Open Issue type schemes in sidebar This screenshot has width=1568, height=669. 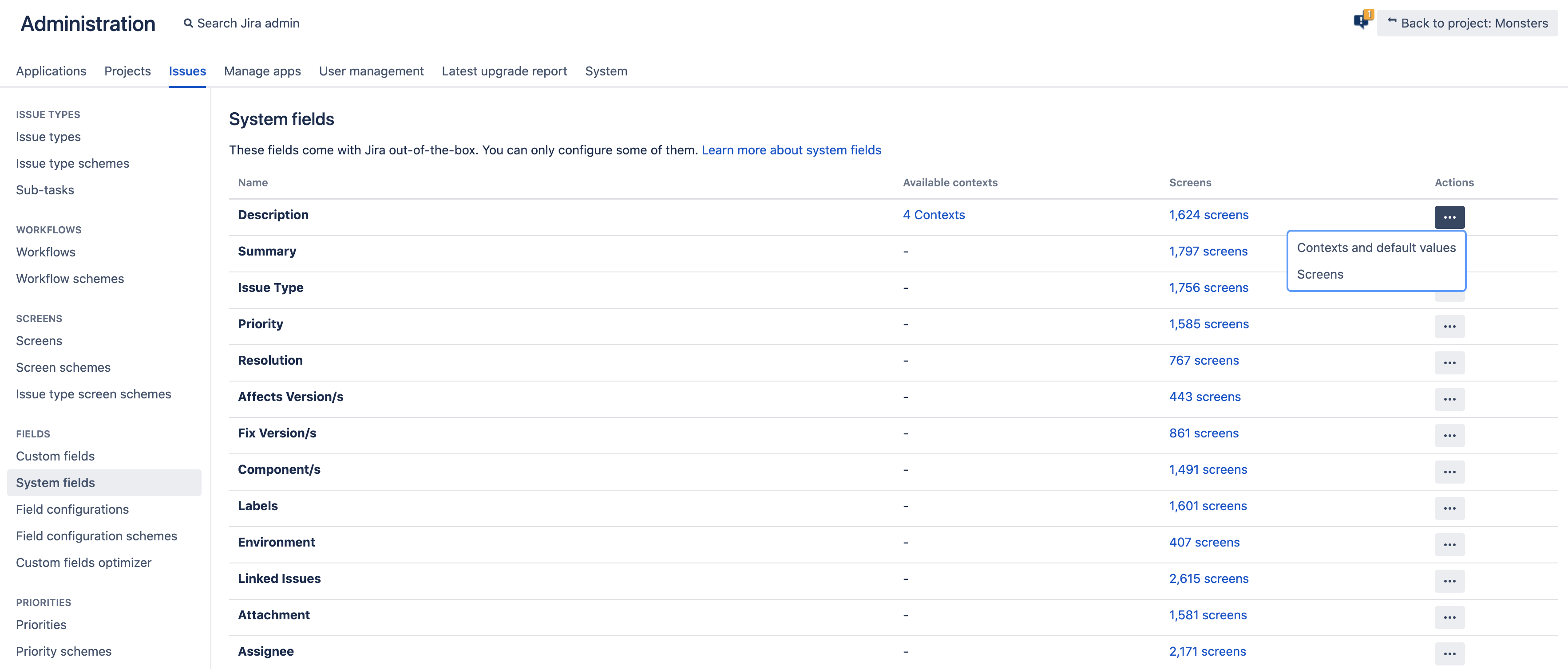coord(72,164)
